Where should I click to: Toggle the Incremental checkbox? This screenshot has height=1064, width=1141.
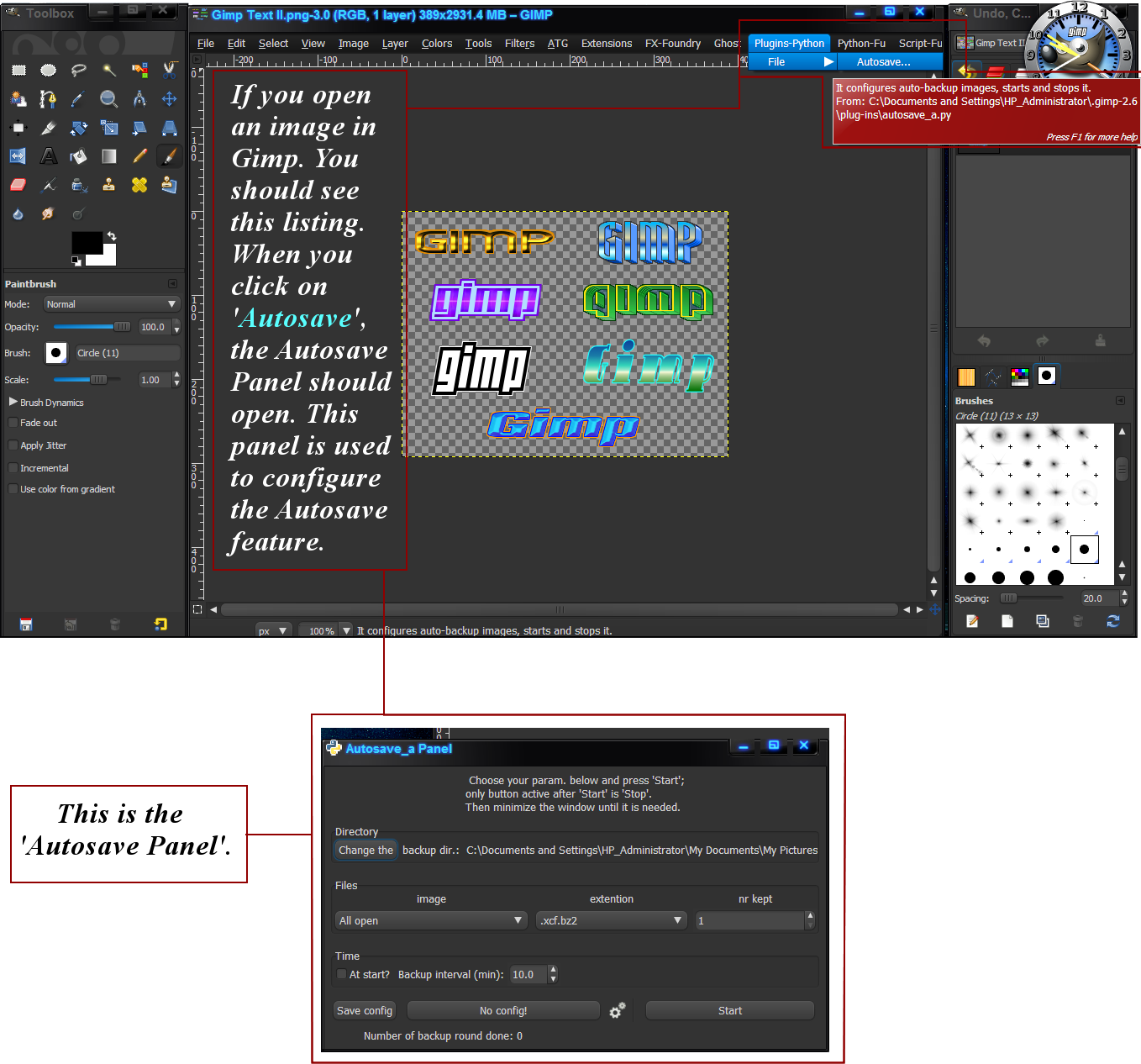13,468
